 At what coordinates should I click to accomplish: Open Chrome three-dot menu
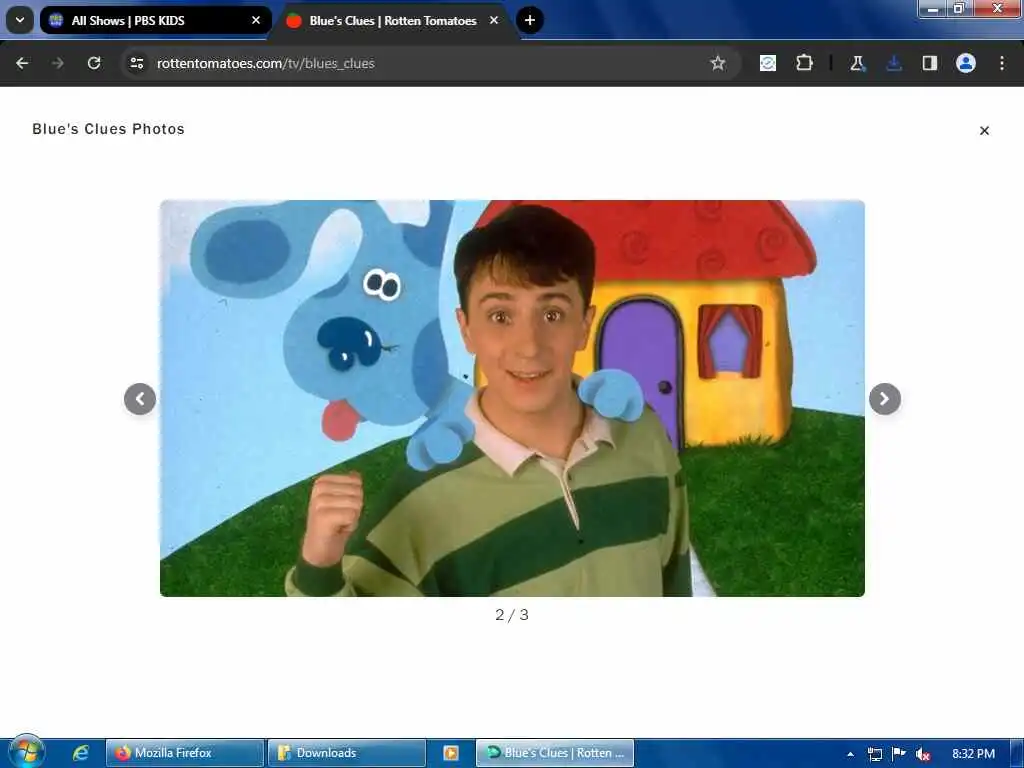1002,63
